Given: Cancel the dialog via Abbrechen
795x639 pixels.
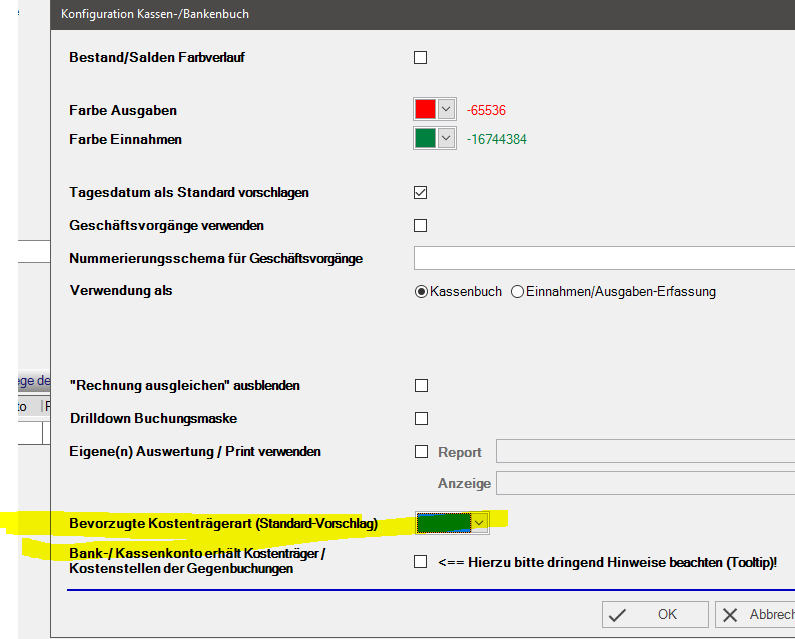Looking at the screenshot, I should tap(756, 615).
